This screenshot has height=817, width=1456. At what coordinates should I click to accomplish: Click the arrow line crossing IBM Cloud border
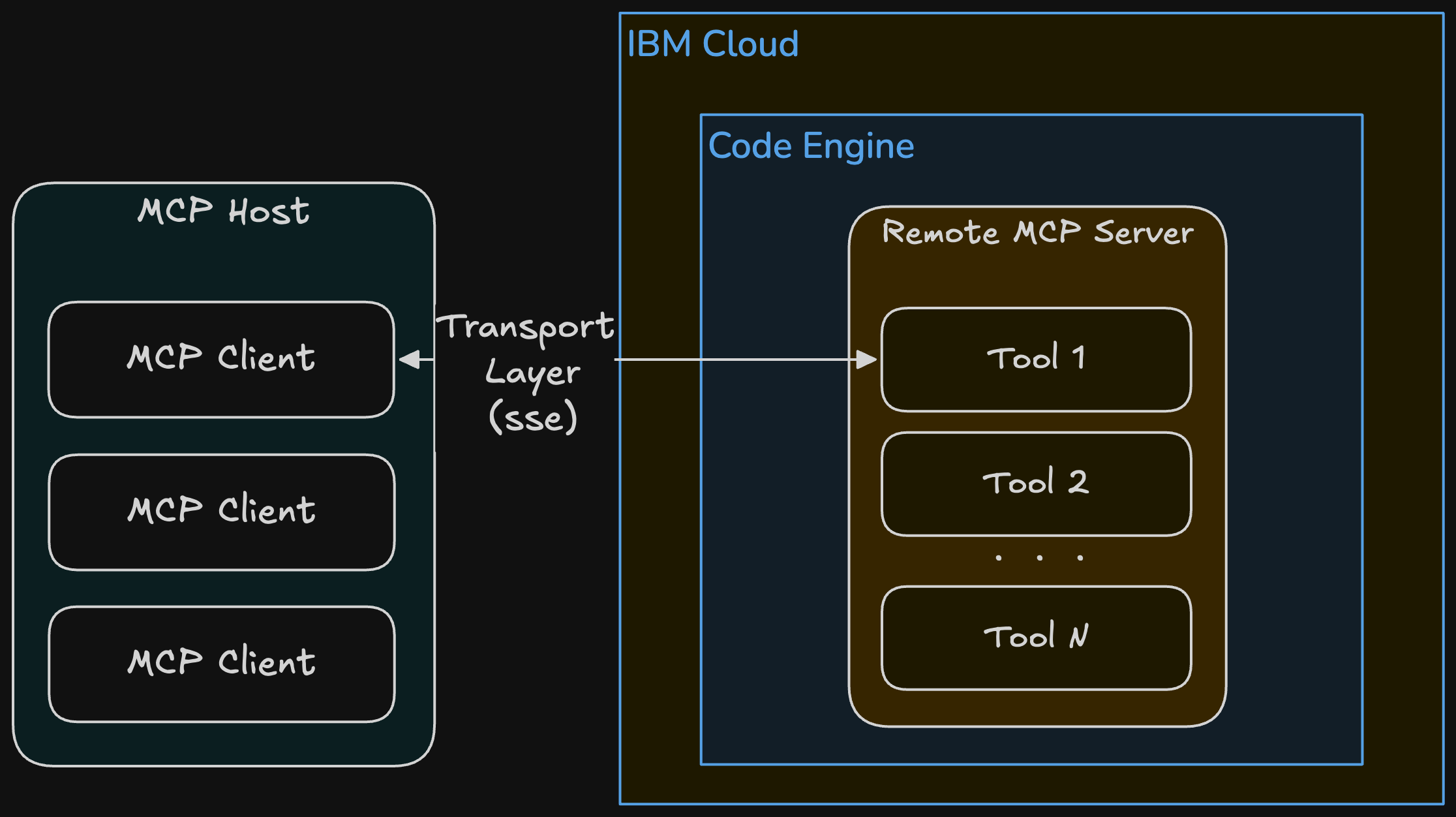(621, 360)
